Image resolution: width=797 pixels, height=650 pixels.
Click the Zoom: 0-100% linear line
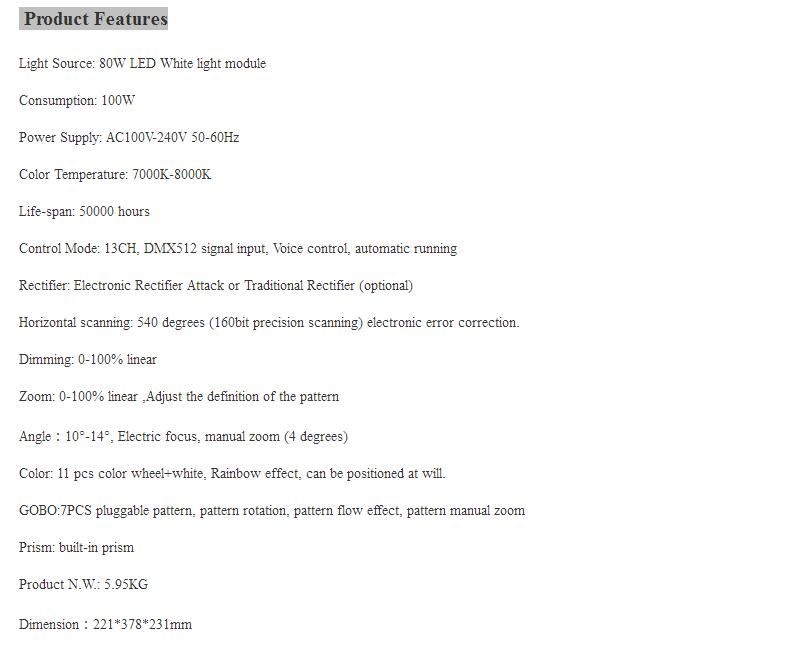point(179,397)
